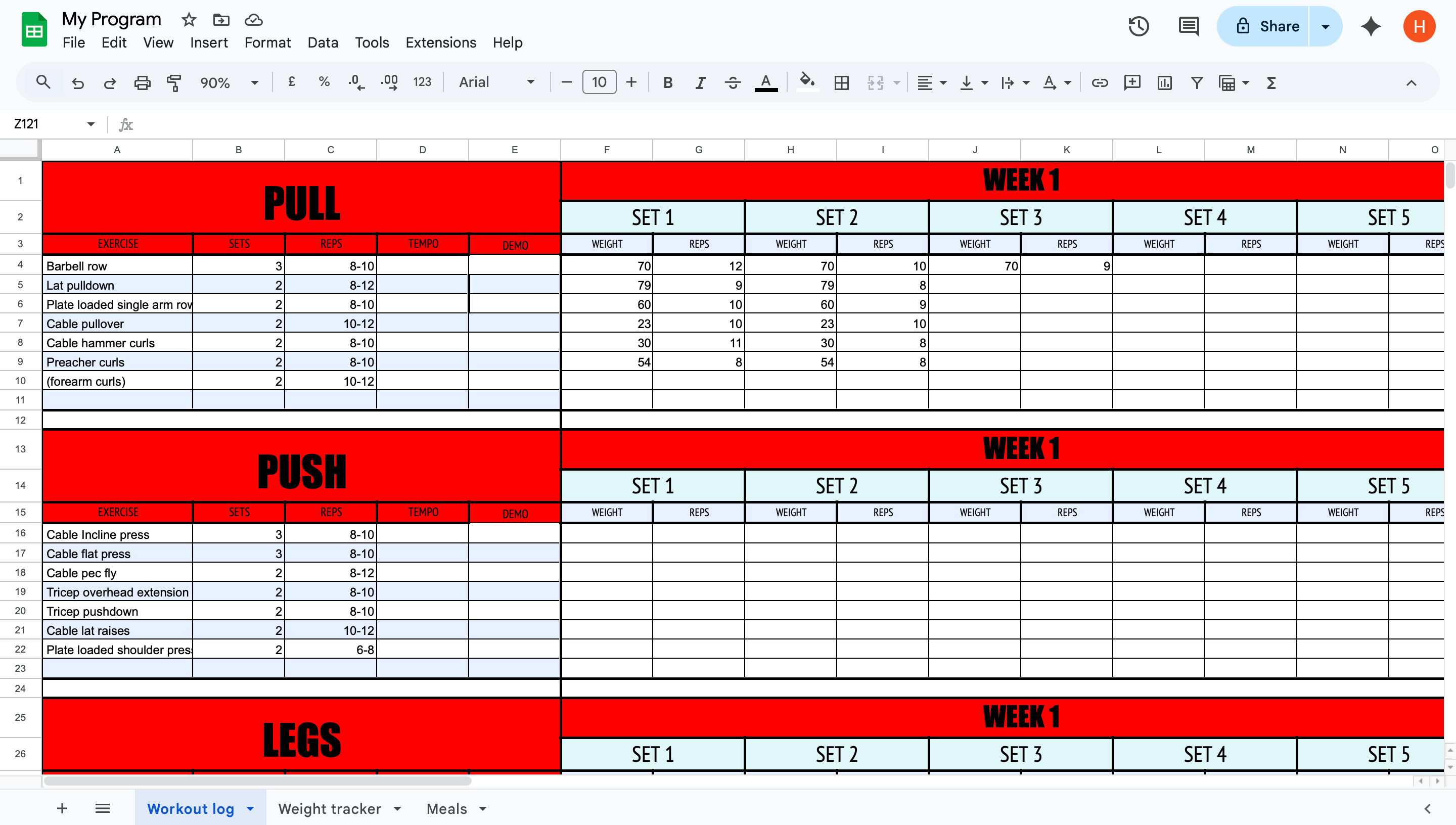
Task: Click the paint format icon
Action: 174,83
